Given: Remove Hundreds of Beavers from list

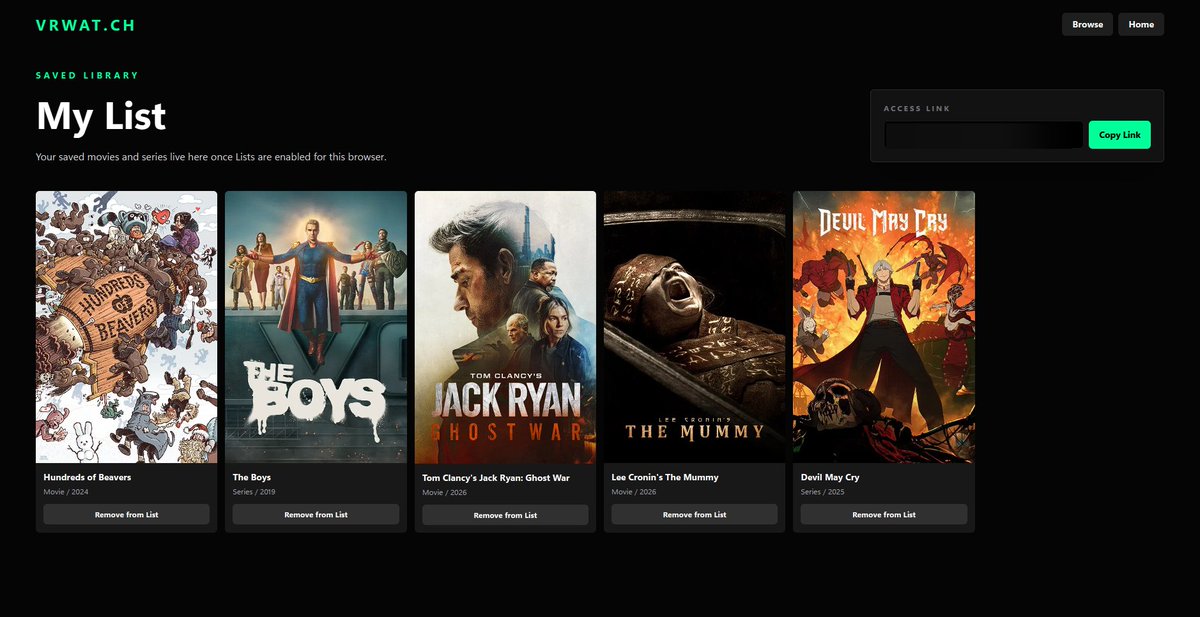Looking at the screenshot, I should (x=126, y=514).
